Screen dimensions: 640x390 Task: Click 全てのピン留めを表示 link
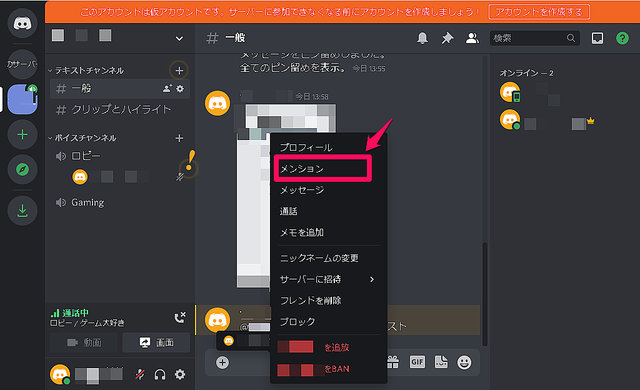coord(293,68)
